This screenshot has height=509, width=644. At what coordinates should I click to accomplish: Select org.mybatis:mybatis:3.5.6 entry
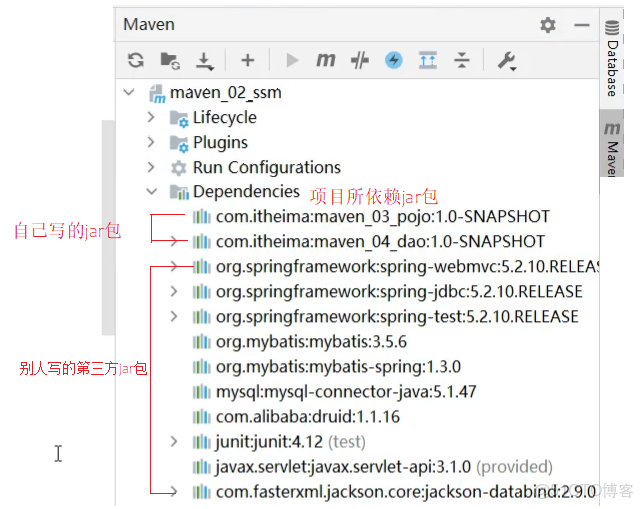tap(311, 342)
